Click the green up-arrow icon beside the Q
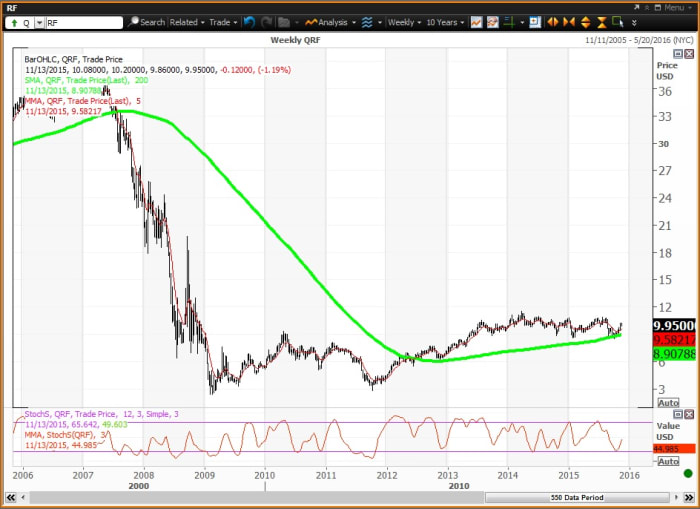Viewport: 700px width, 509px height. pos(14,22)
